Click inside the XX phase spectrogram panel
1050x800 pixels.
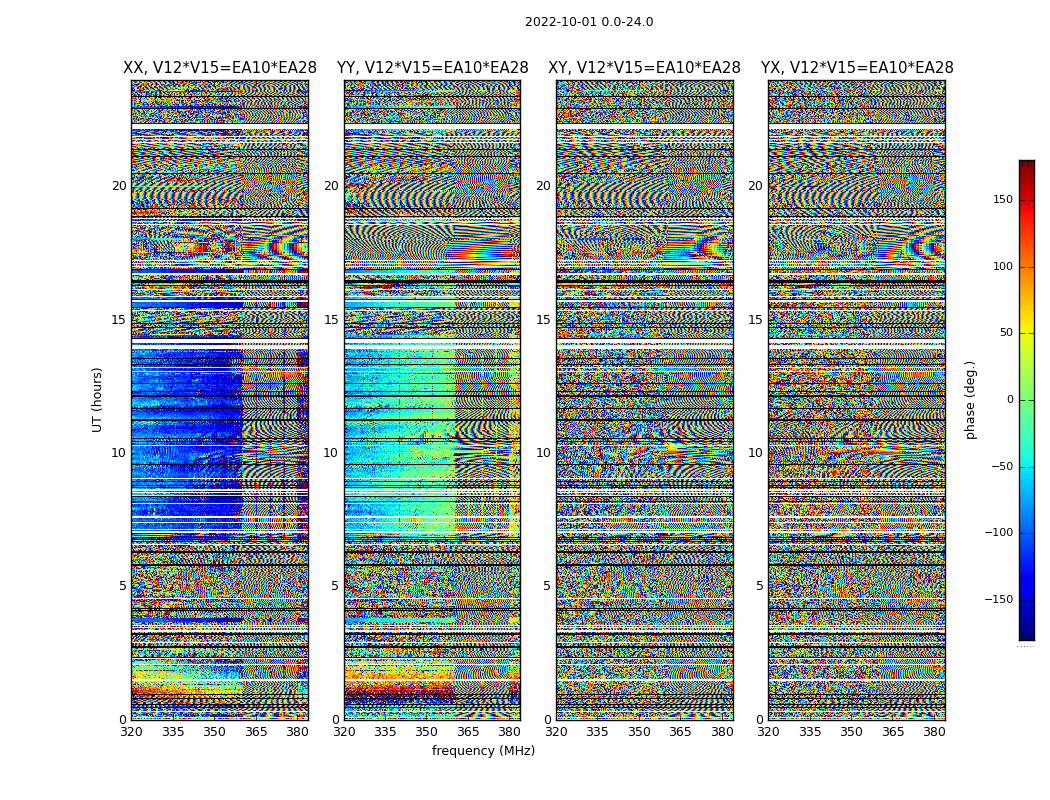click(220, 400)
